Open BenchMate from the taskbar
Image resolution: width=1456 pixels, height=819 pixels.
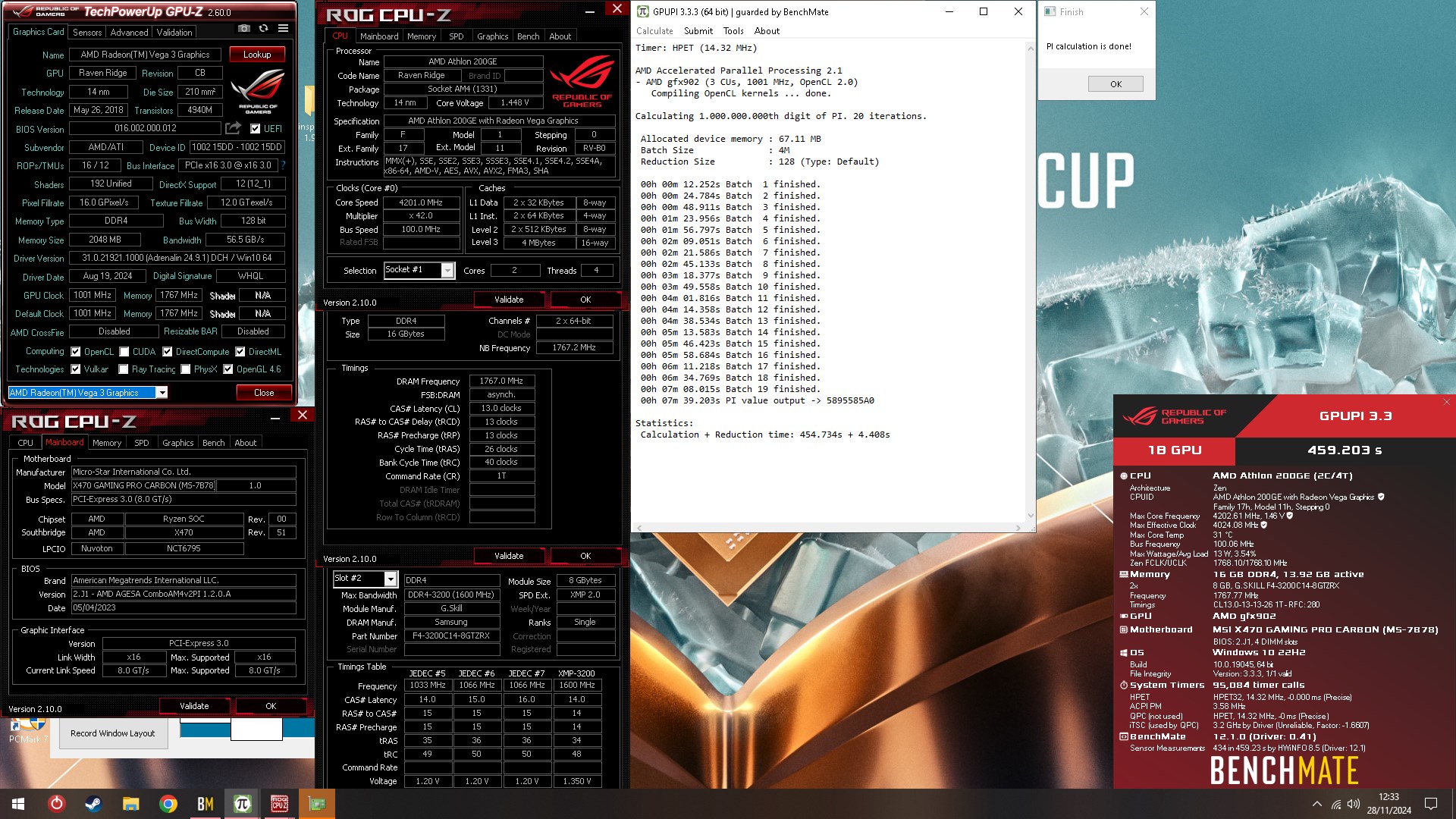click(205, 804)
